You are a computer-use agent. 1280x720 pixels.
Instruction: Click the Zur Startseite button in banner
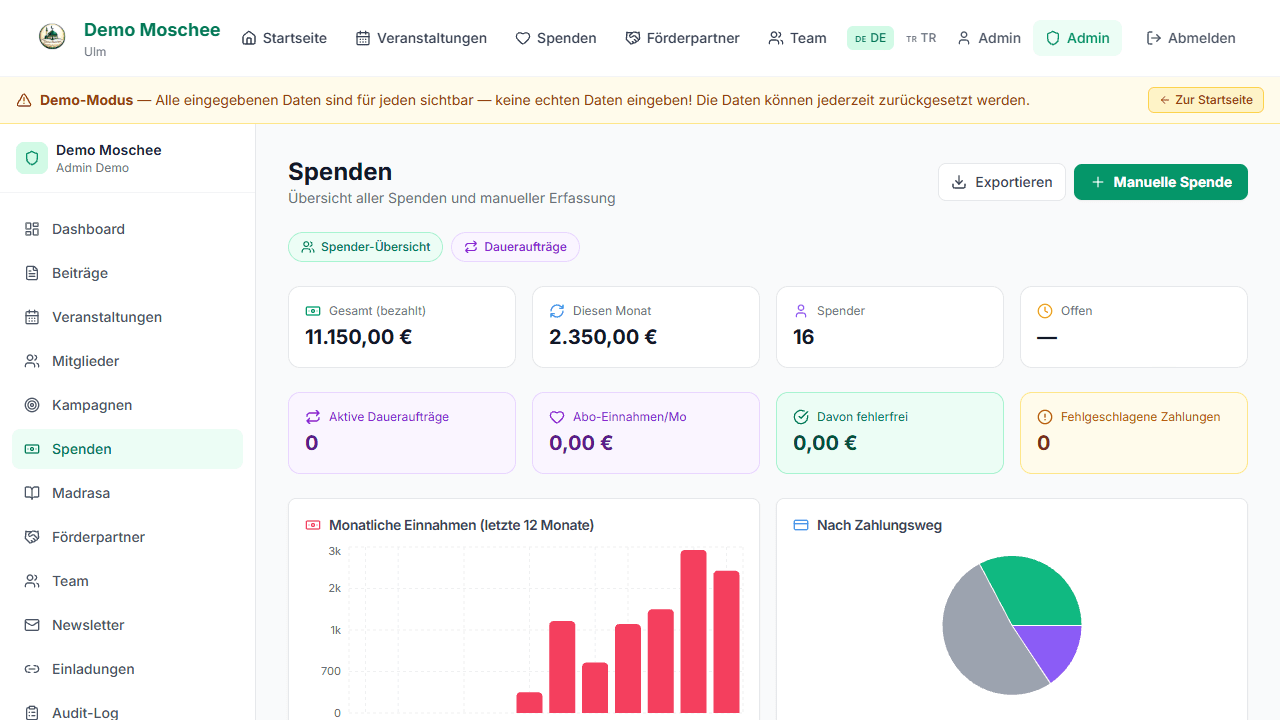pyautogui.click(x=1206, y=100)
